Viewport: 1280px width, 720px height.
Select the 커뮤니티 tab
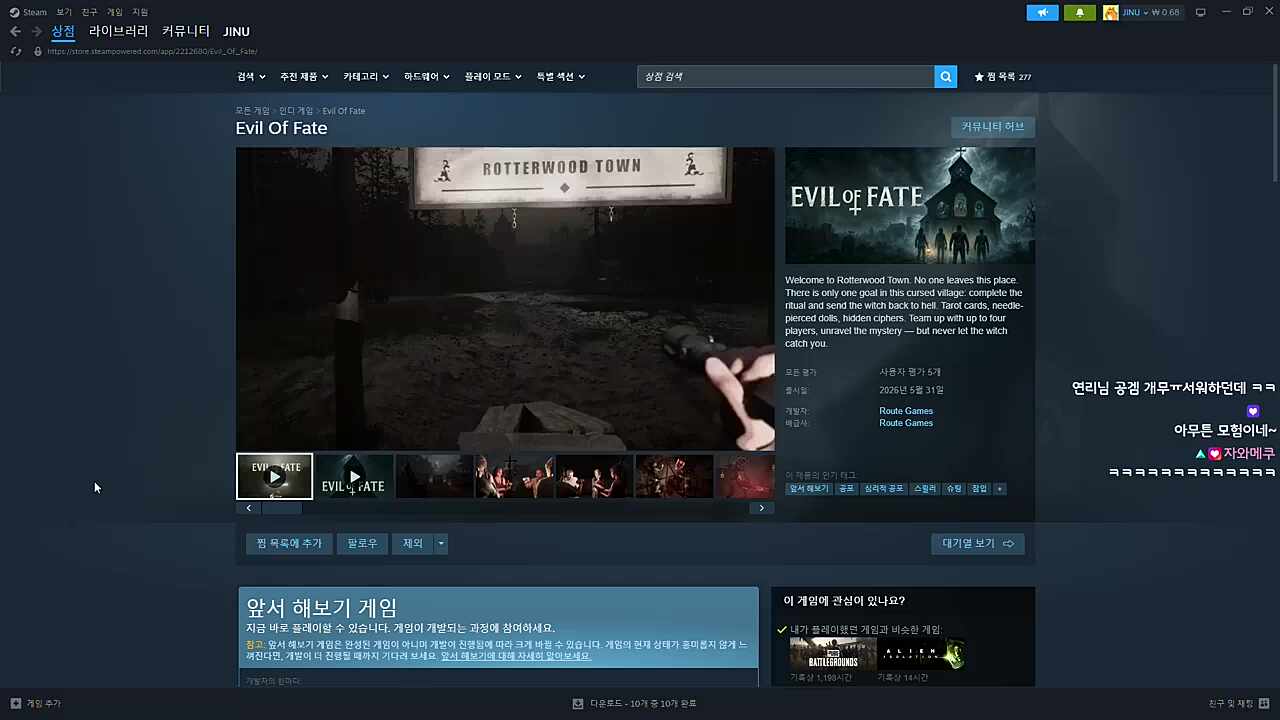coord(186,32)
